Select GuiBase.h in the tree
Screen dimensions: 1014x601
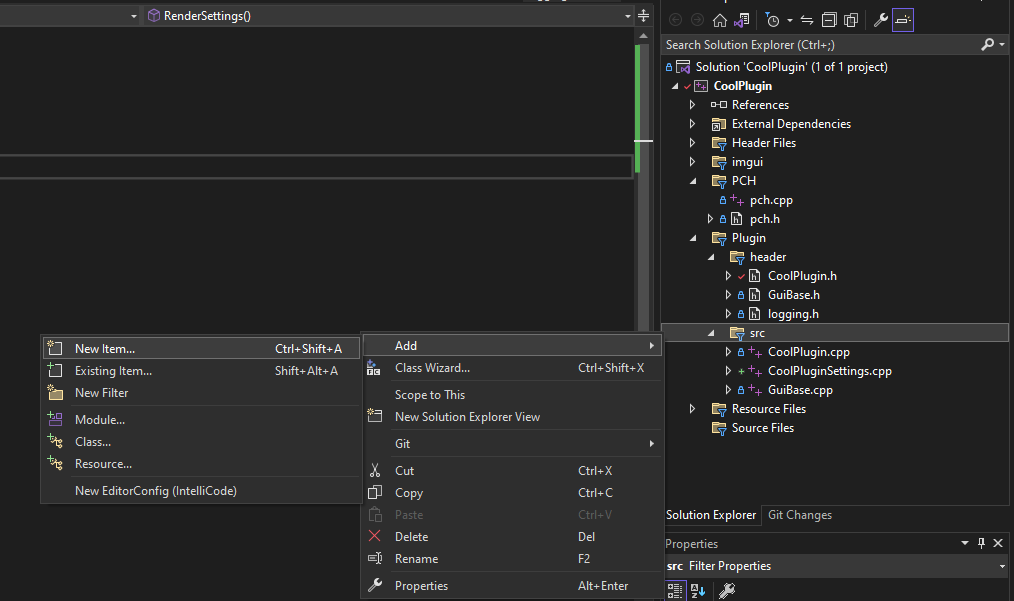(793, 294)
